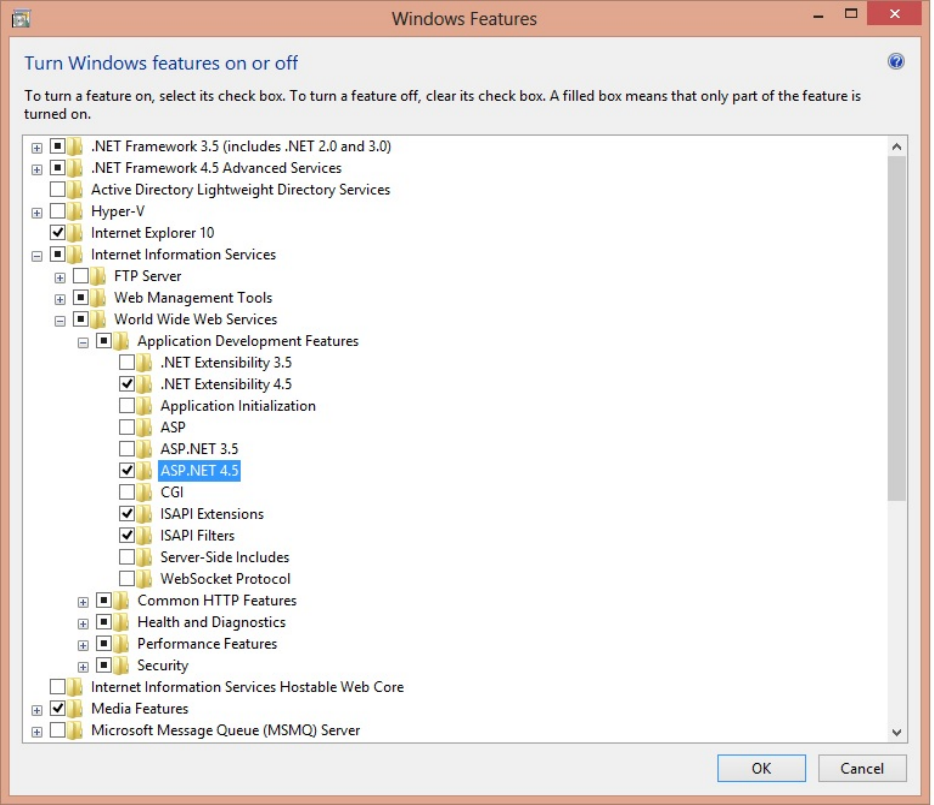The image size is (934, 805).
Task: Click the folder icon beside WebSocket Protocol
Action: pos(144,579)
